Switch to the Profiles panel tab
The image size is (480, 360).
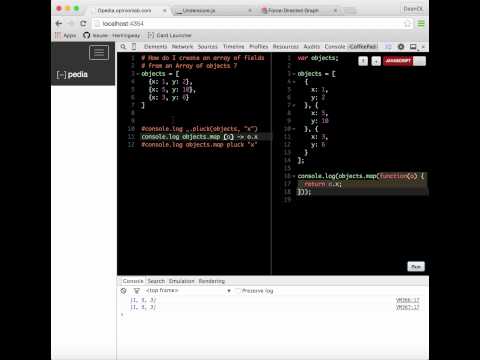[x=259, y=47]
